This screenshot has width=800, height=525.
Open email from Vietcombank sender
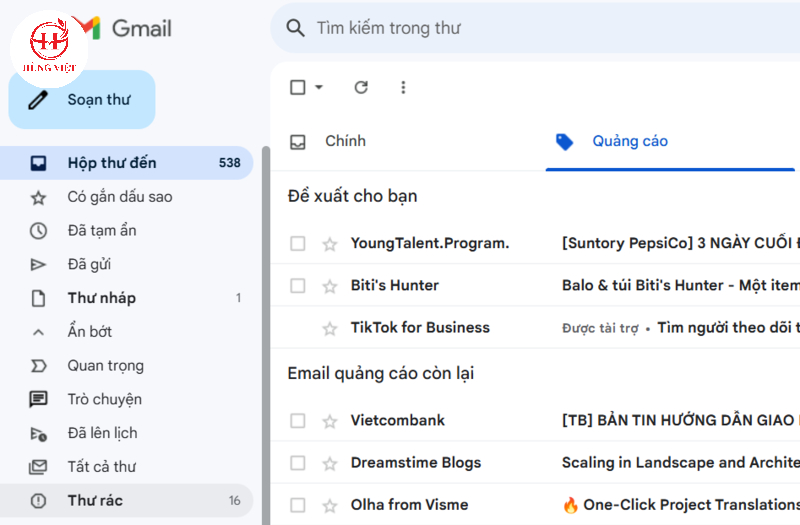pyautogui.click(x=397, y=420)
